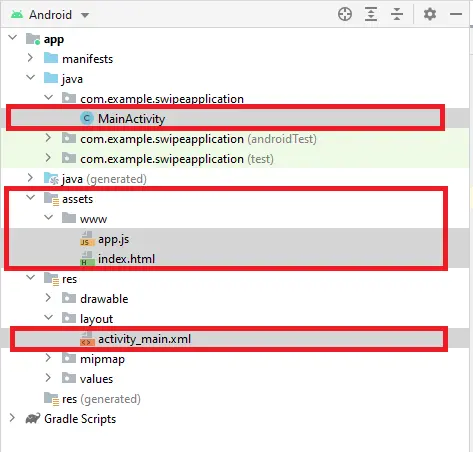The image size is (473, 452).
Task: Collapse the www folder
Action: [49, 217]
